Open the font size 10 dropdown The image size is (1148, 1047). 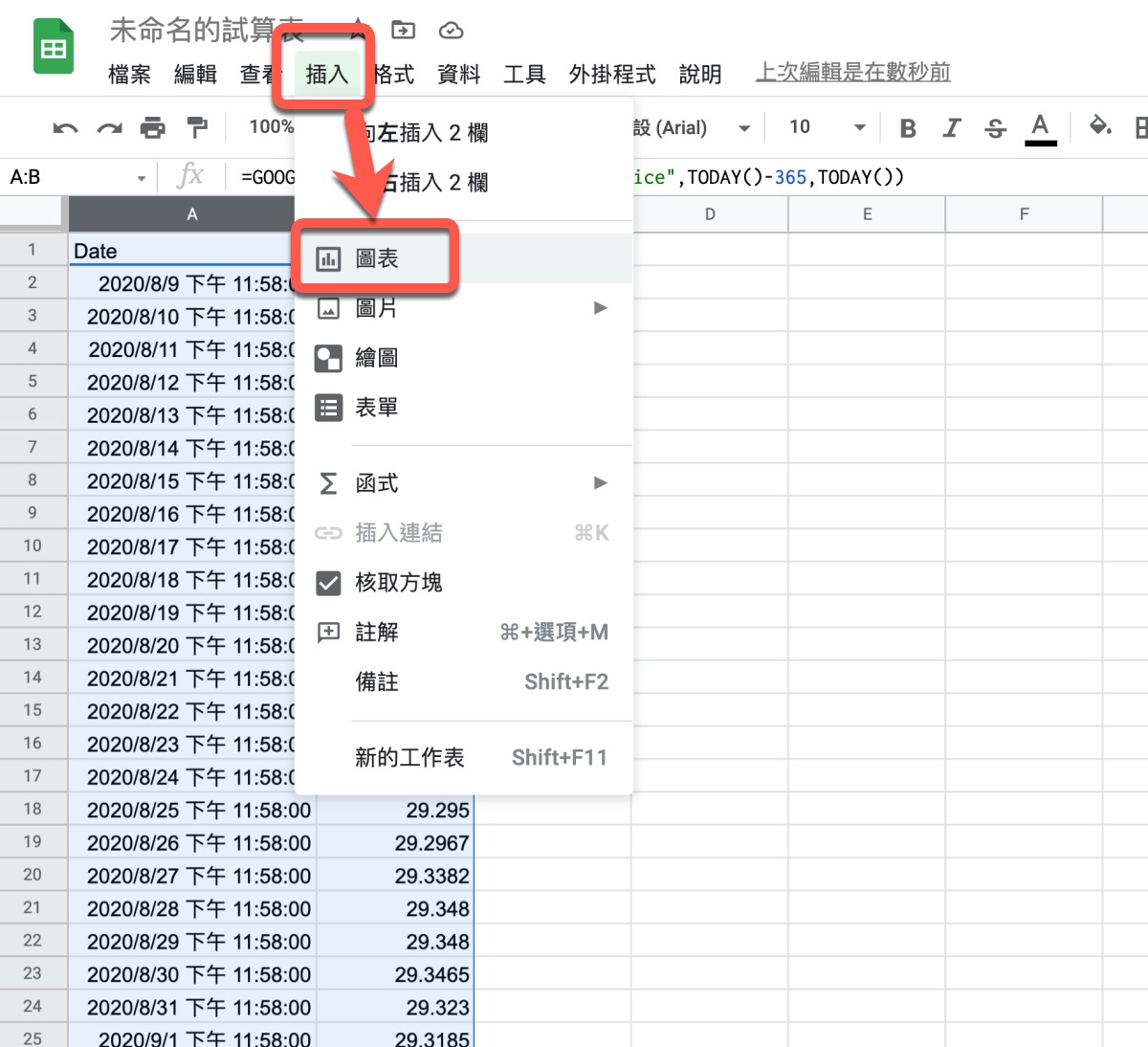827,127
